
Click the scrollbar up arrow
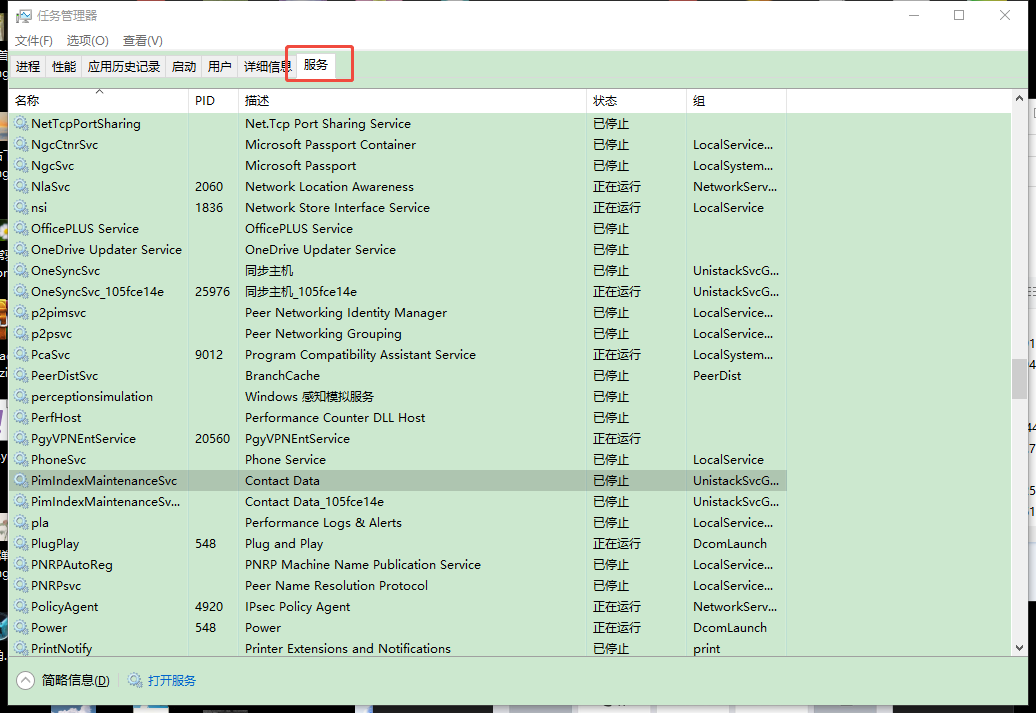coord(1019,98)
